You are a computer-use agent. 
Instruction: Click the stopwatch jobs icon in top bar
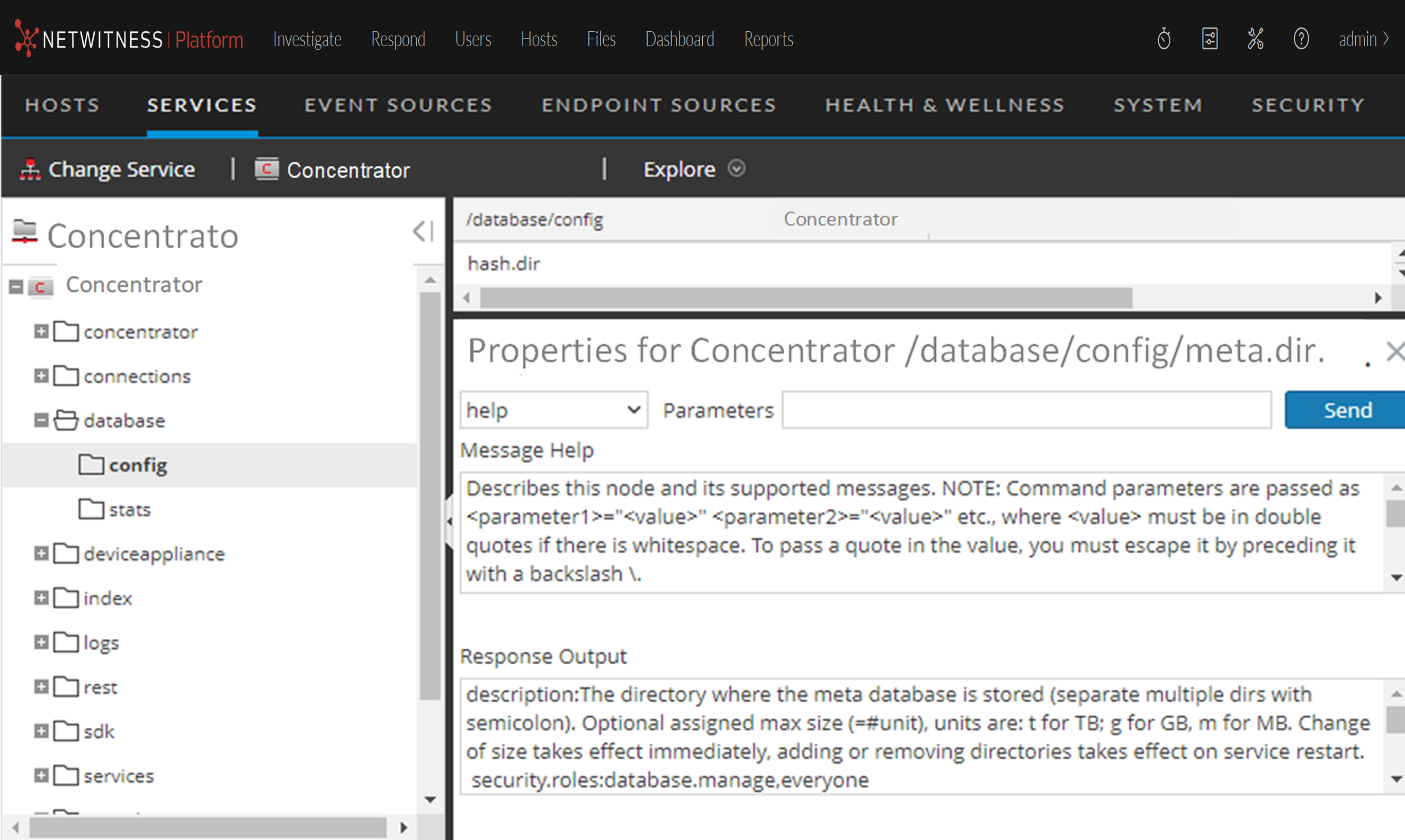[1164, 39]
